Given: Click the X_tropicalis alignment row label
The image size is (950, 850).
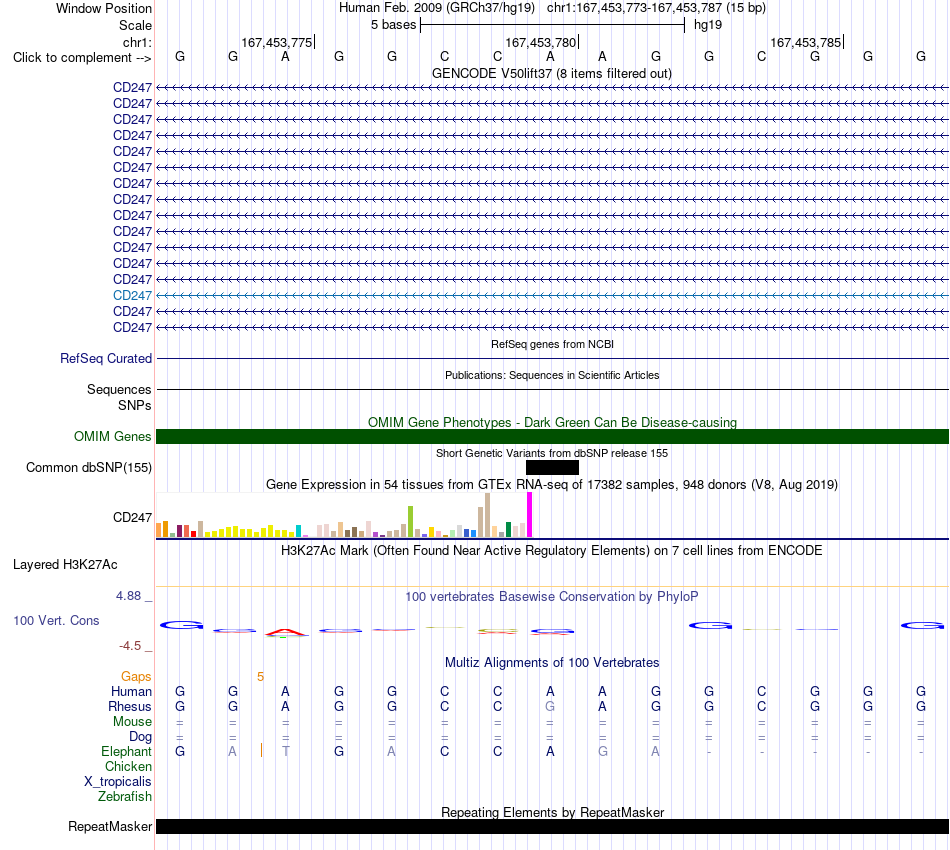Looking at the screenshot, I should [x=118, y=782].
